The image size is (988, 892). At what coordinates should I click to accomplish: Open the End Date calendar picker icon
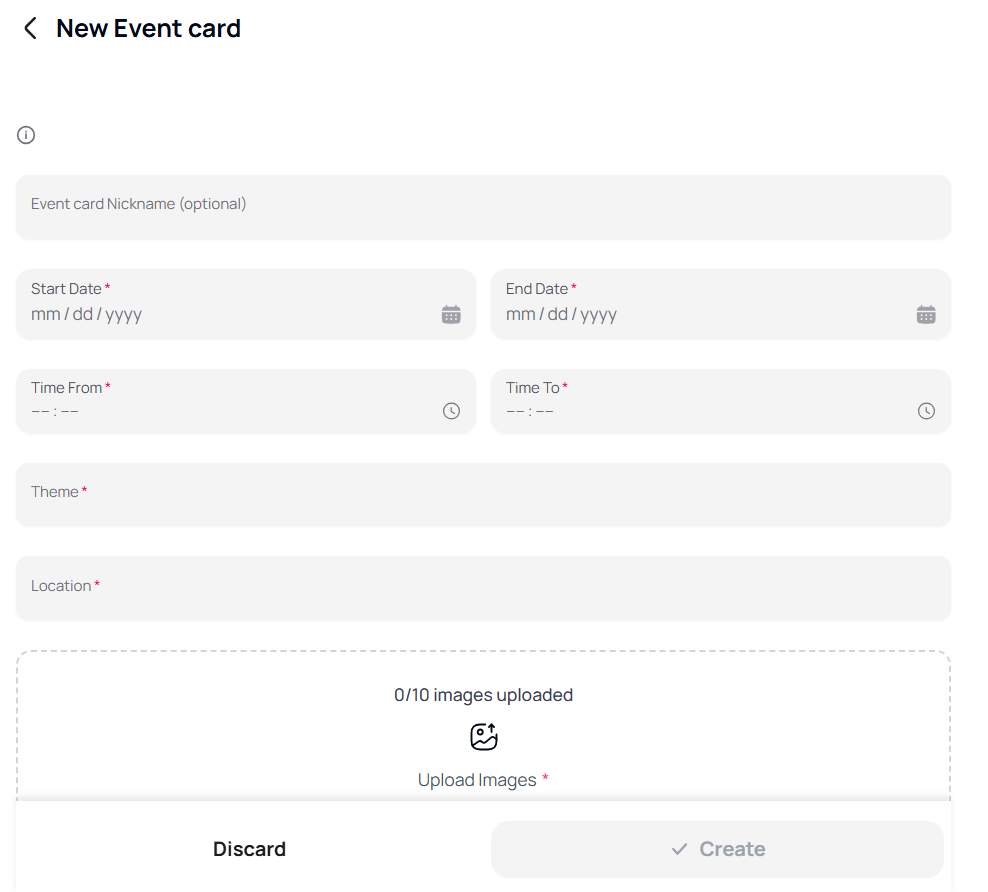pyautogui.click(x=926, y=313)
